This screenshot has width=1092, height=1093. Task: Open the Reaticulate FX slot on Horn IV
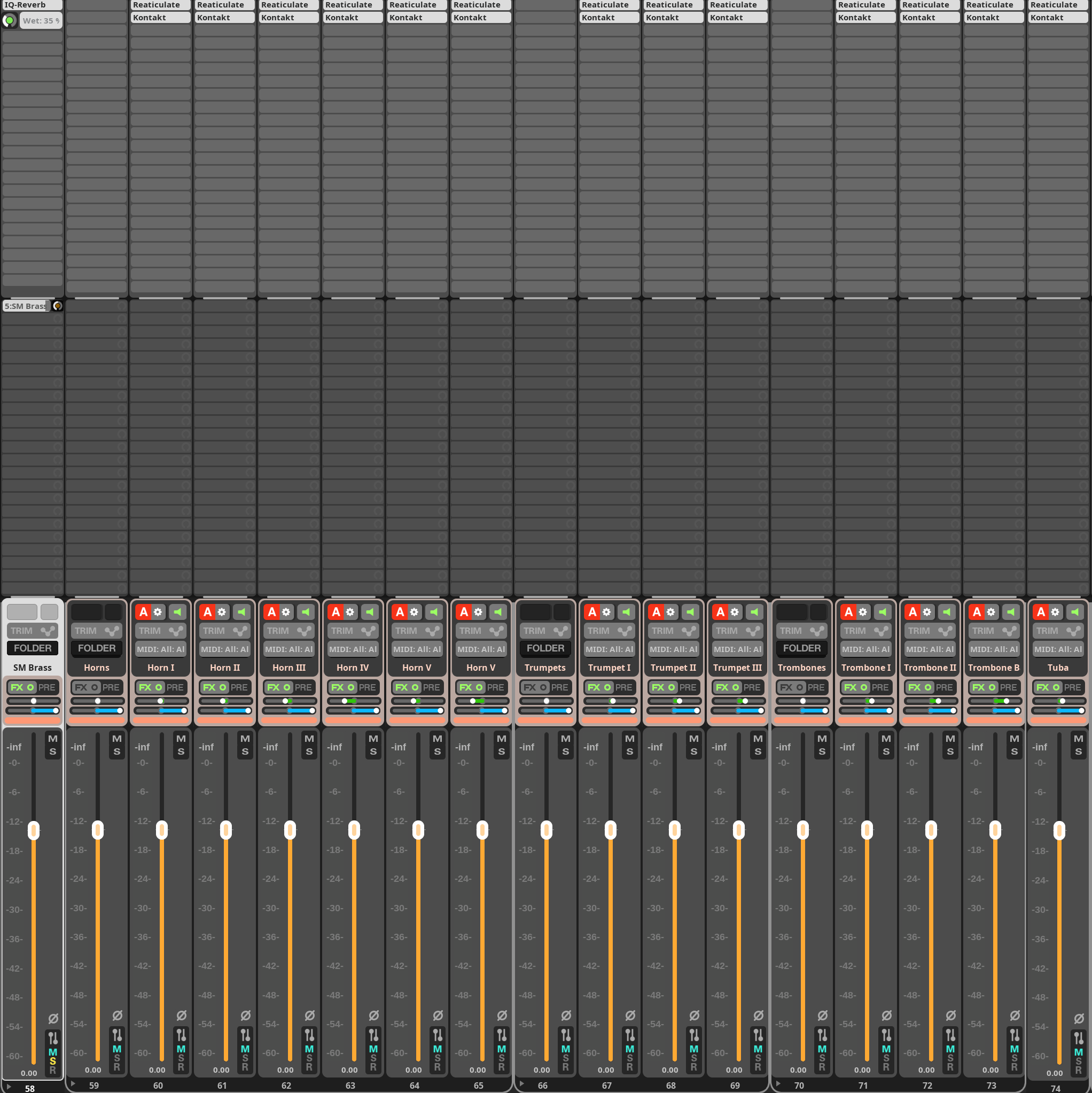point(352,5)
